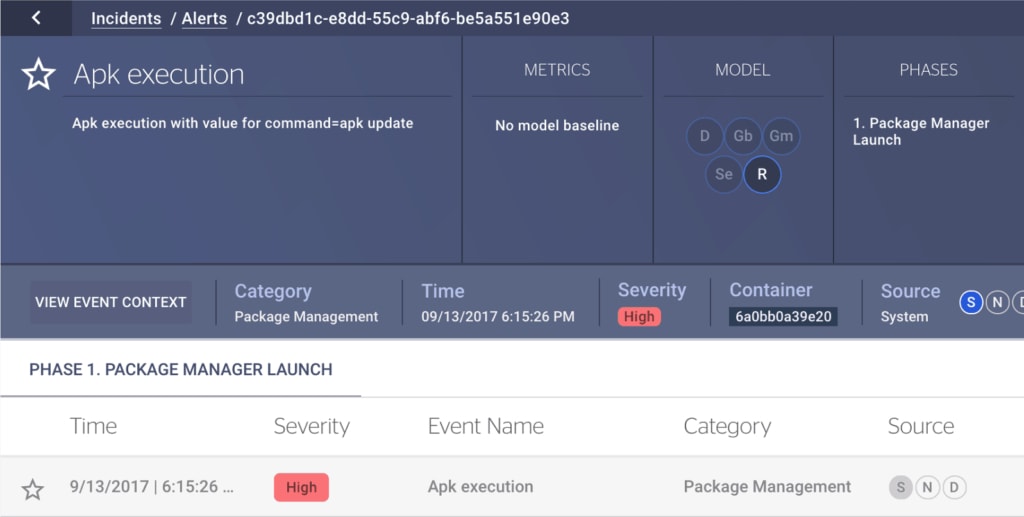Toggle the S source badge in event row
The height and width of the screenshot is (517, 1024).
901,488
